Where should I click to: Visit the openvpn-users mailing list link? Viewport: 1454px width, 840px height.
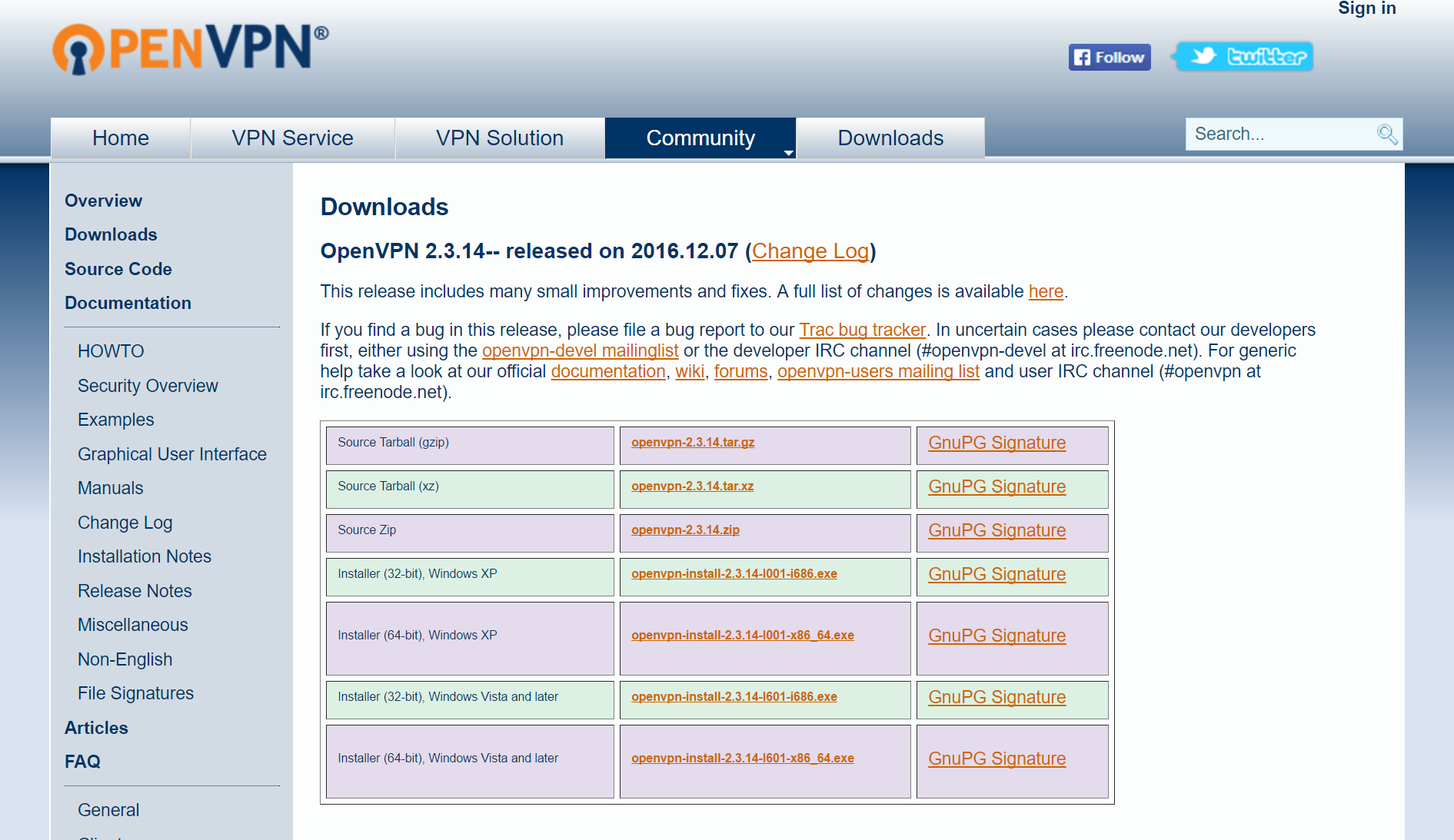[877, 372]
